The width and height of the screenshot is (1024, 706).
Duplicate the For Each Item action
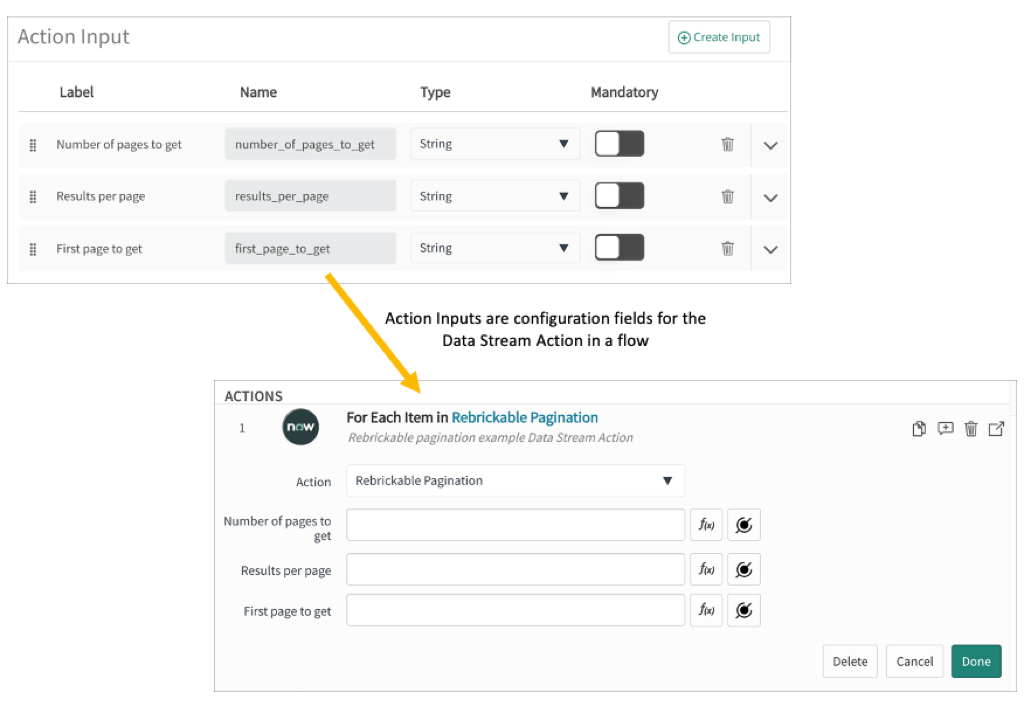919,428
